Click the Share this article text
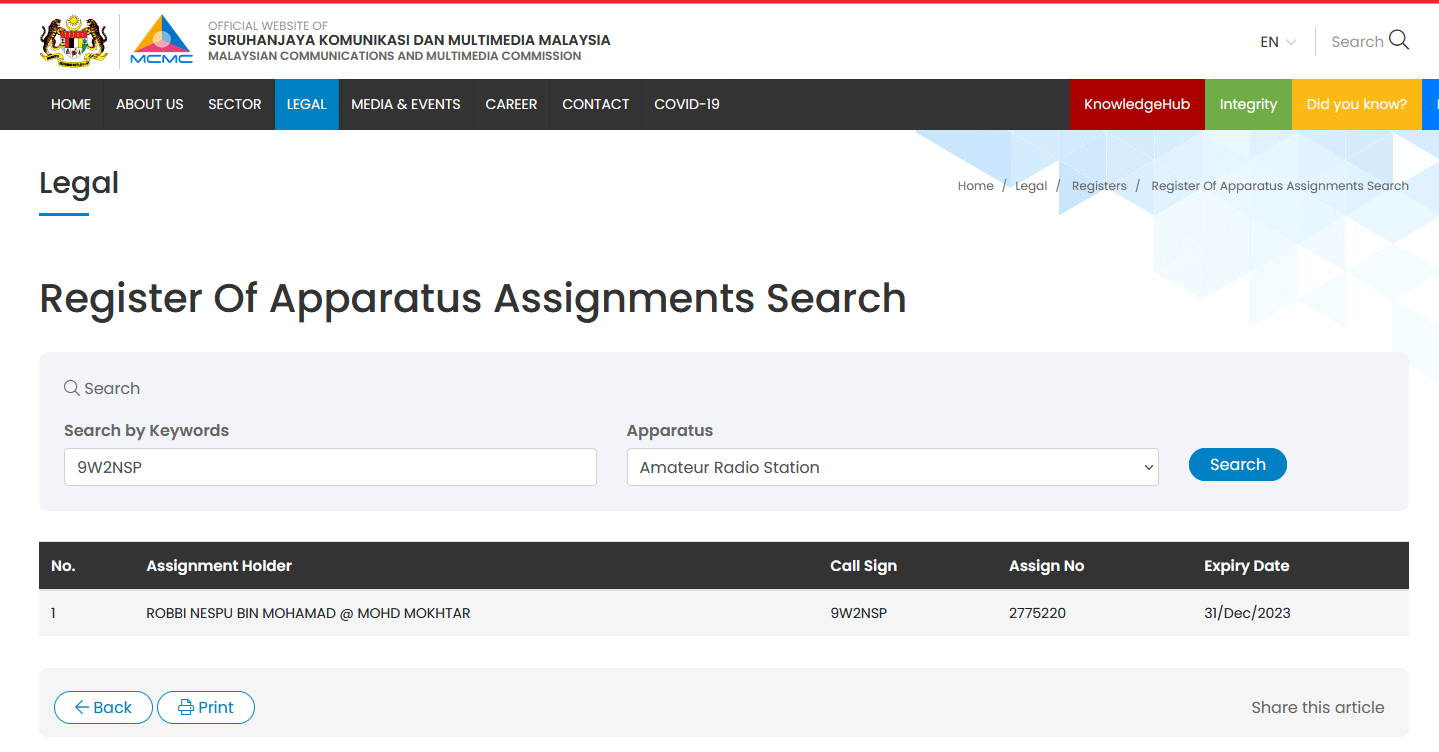 coord(1318,707)
